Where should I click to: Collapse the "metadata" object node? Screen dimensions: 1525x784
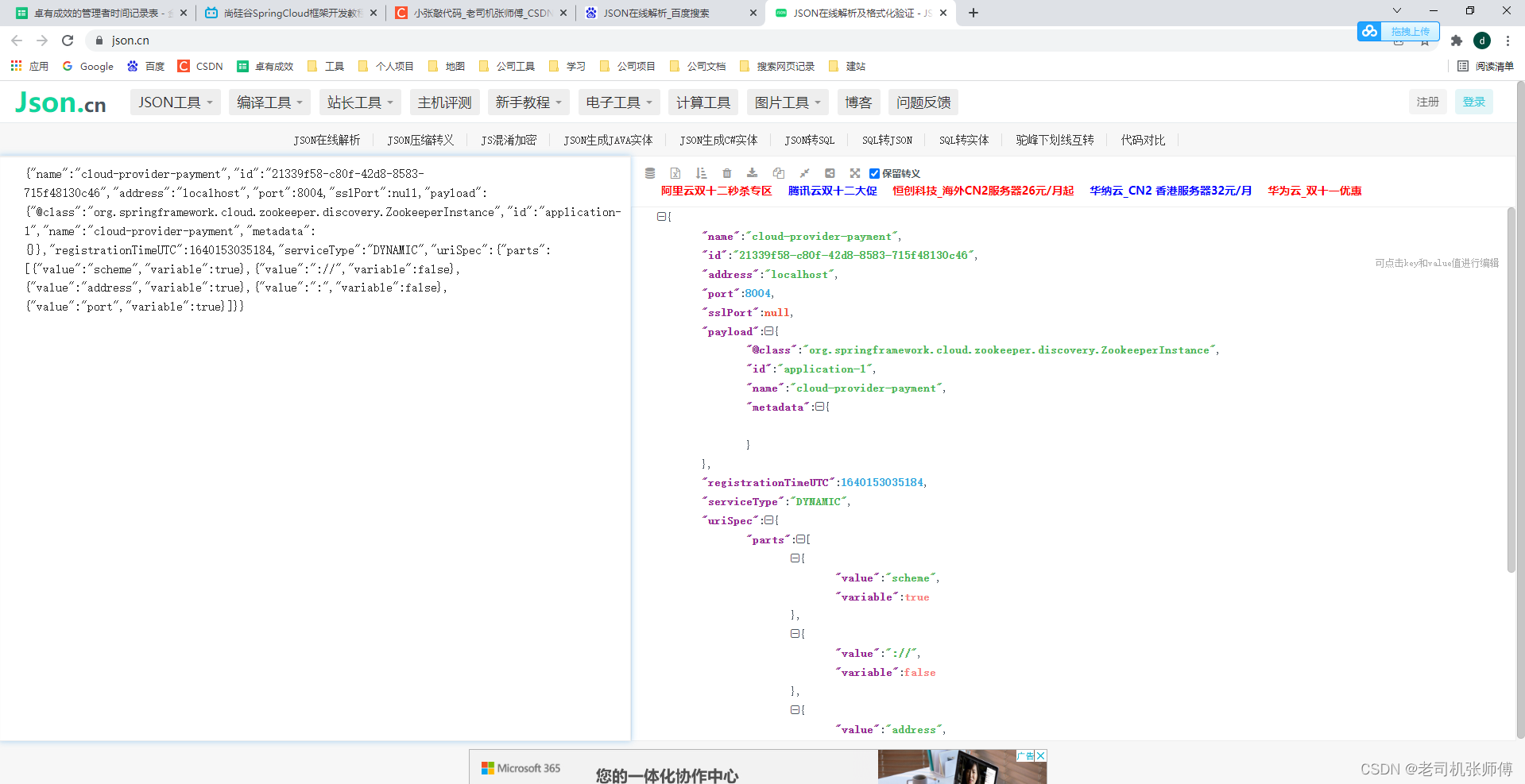click(819, 407)
